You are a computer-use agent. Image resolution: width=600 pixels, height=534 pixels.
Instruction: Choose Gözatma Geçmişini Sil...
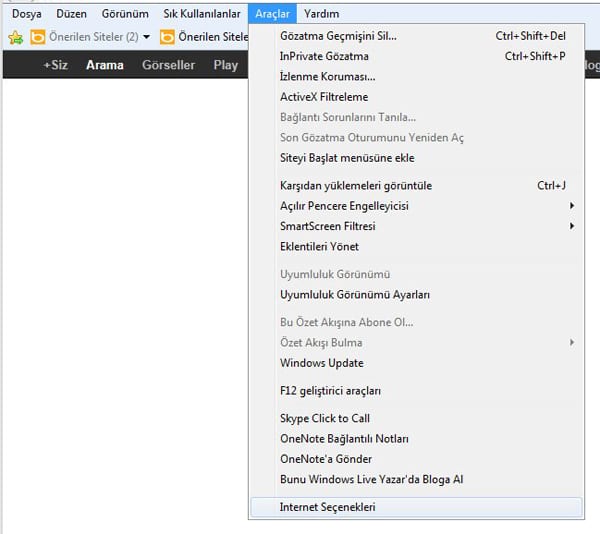tap(416, 36)
